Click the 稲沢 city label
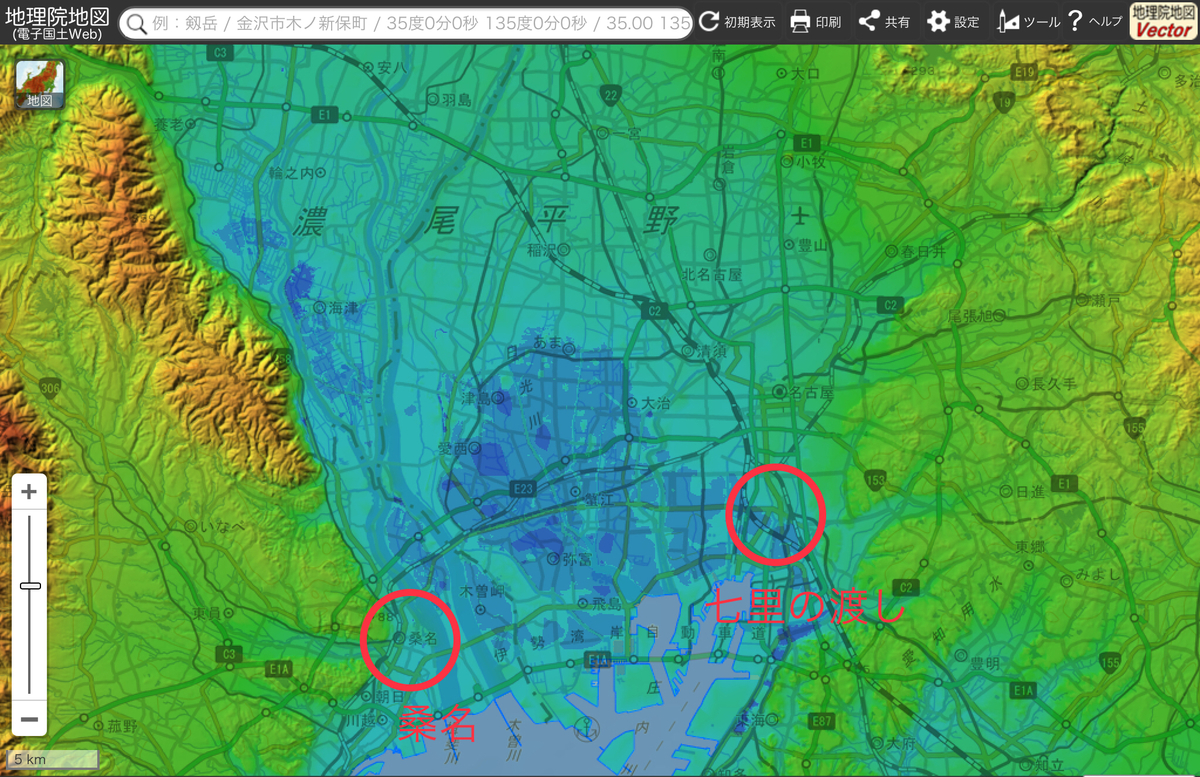 click(541, 250)
